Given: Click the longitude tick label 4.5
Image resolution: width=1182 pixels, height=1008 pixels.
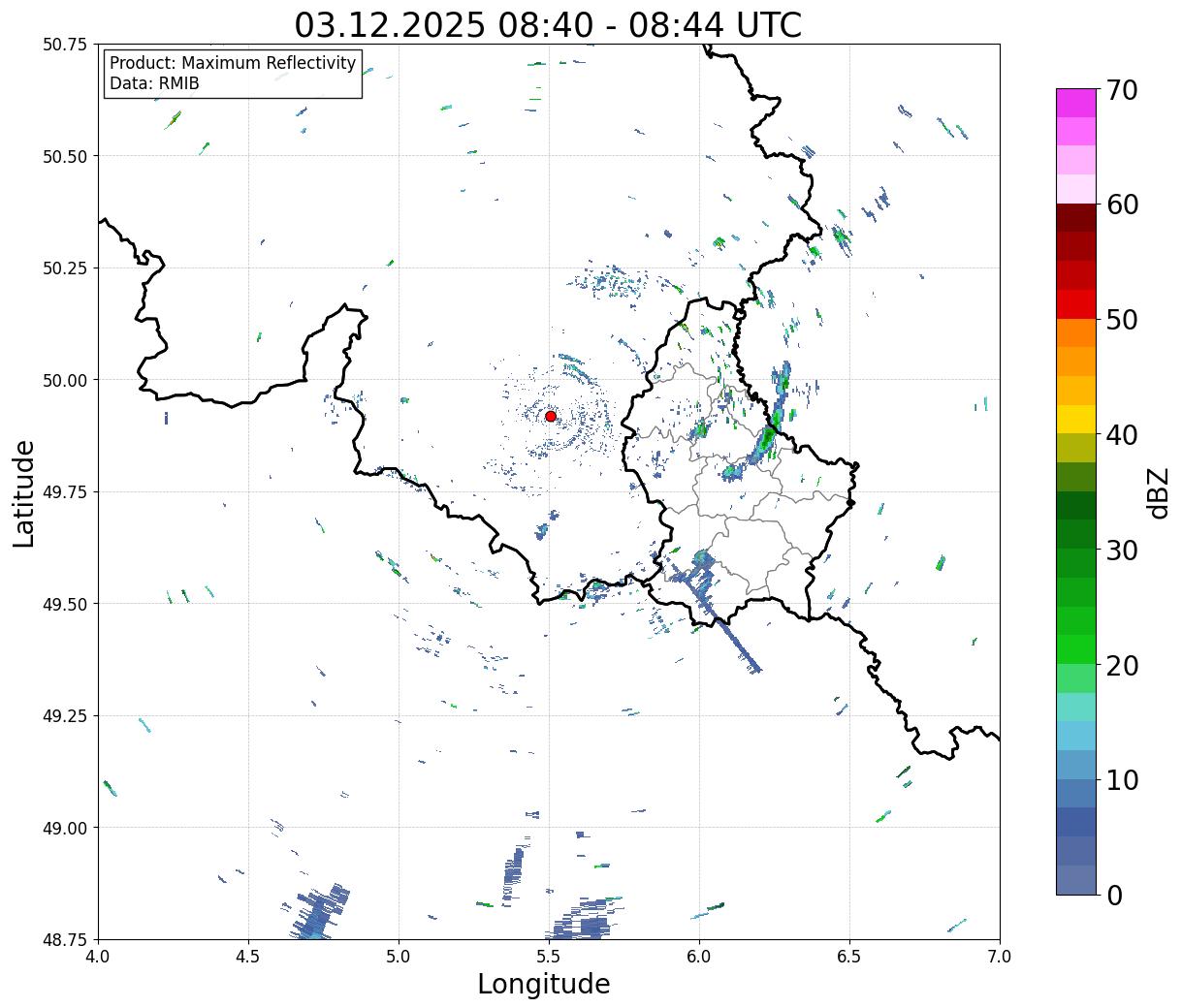Looking at the screenshot, I should pyautogui.click(x=248, y=957).
